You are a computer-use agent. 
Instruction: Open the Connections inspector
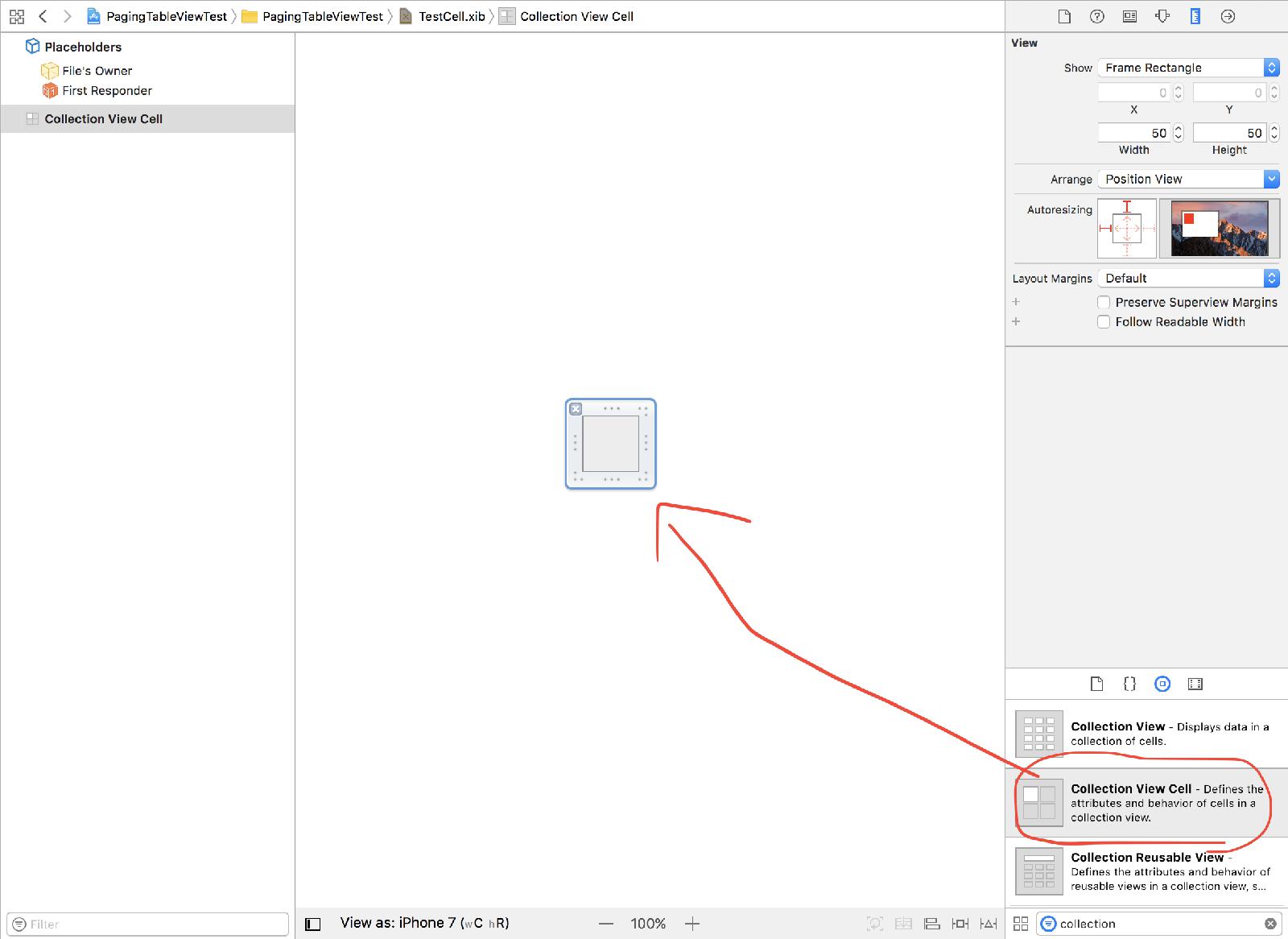(x=1228, y=16)
